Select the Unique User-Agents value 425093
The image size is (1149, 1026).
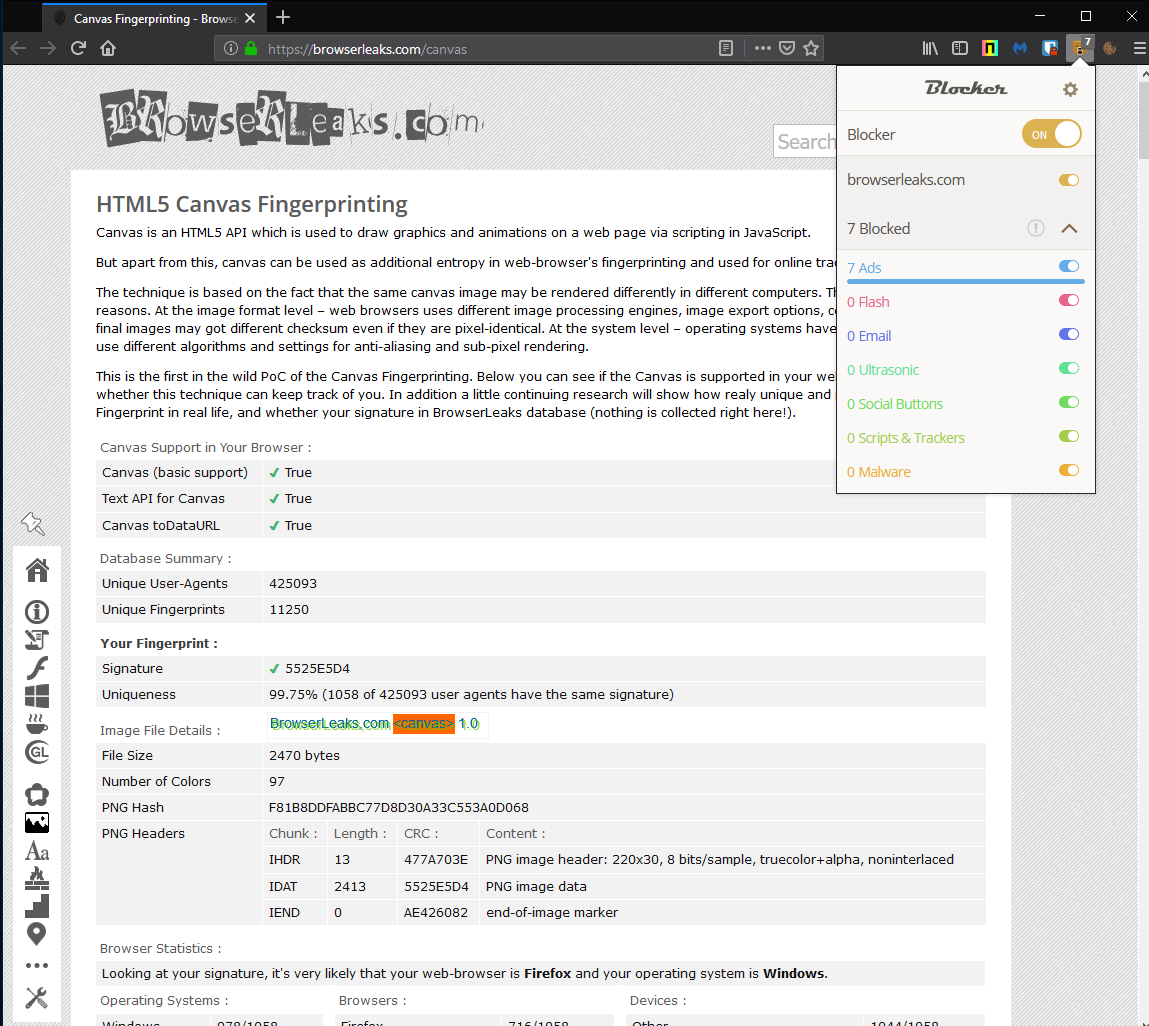click(293, 584)
